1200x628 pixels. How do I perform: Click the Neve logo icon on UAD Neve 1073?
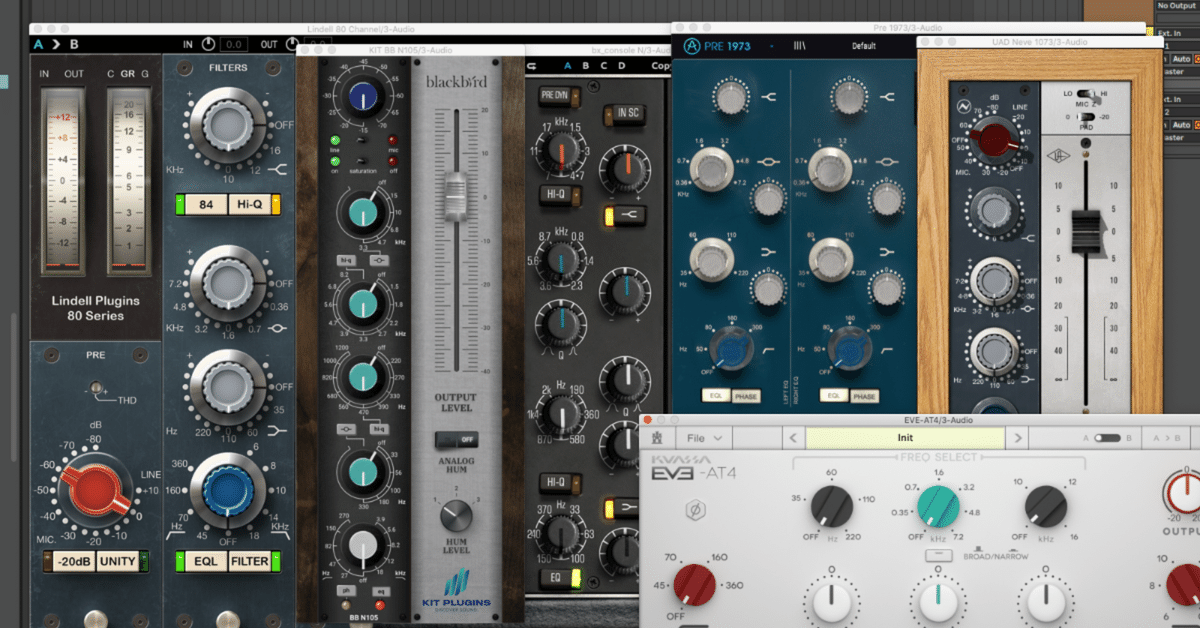tap(962, 108)
